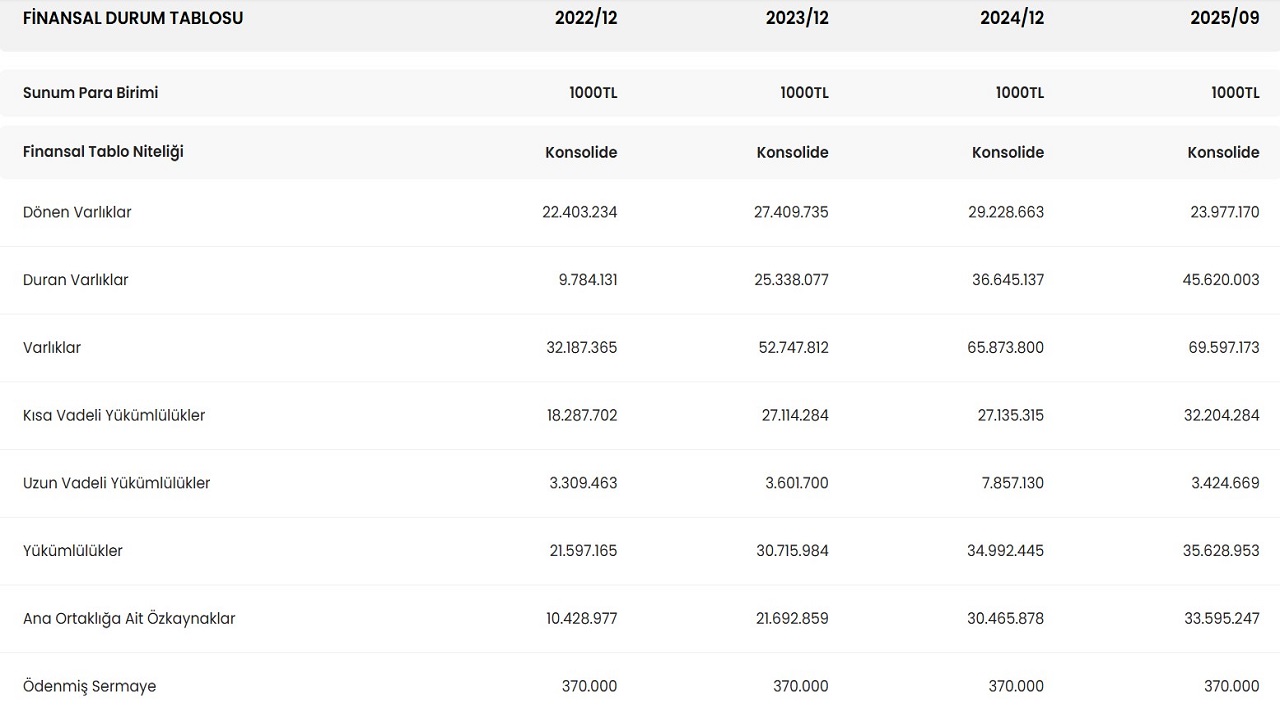Click the 2022/12 column header

[x=586, y=18]
